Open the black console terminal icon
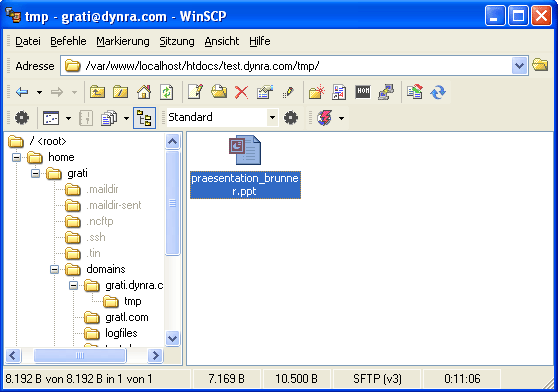The width and height of the screenshot is (560, 392). click(x=363, y=91)
